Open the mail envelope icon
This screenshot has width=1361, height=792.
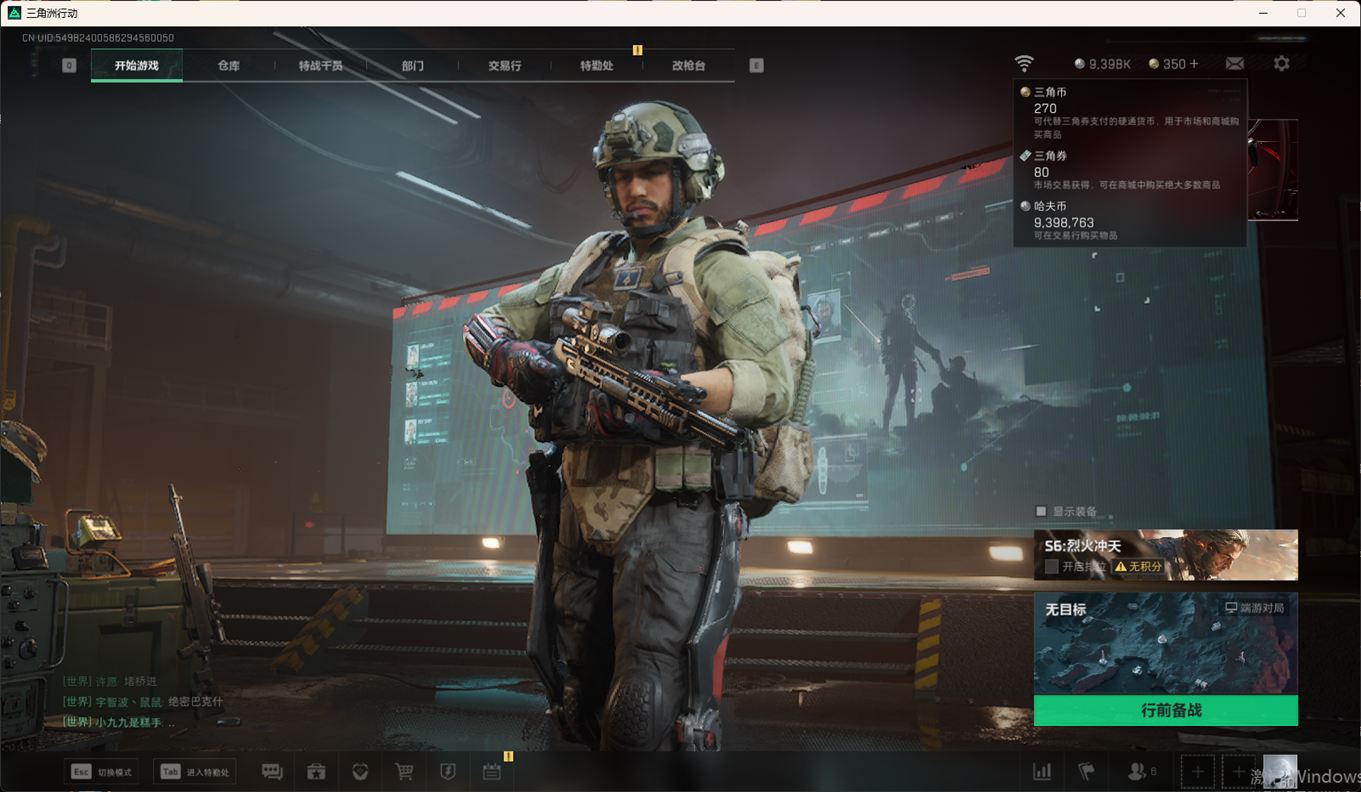click(x=1235, y=63)
